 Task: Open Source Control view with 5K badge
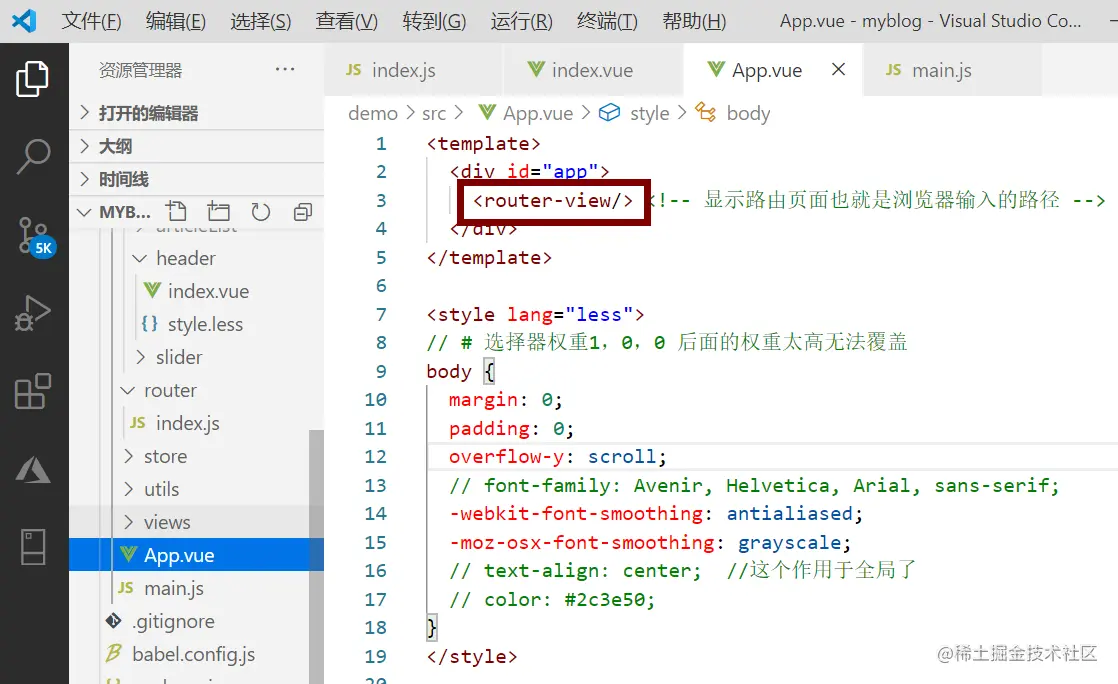tap(34, 236)
